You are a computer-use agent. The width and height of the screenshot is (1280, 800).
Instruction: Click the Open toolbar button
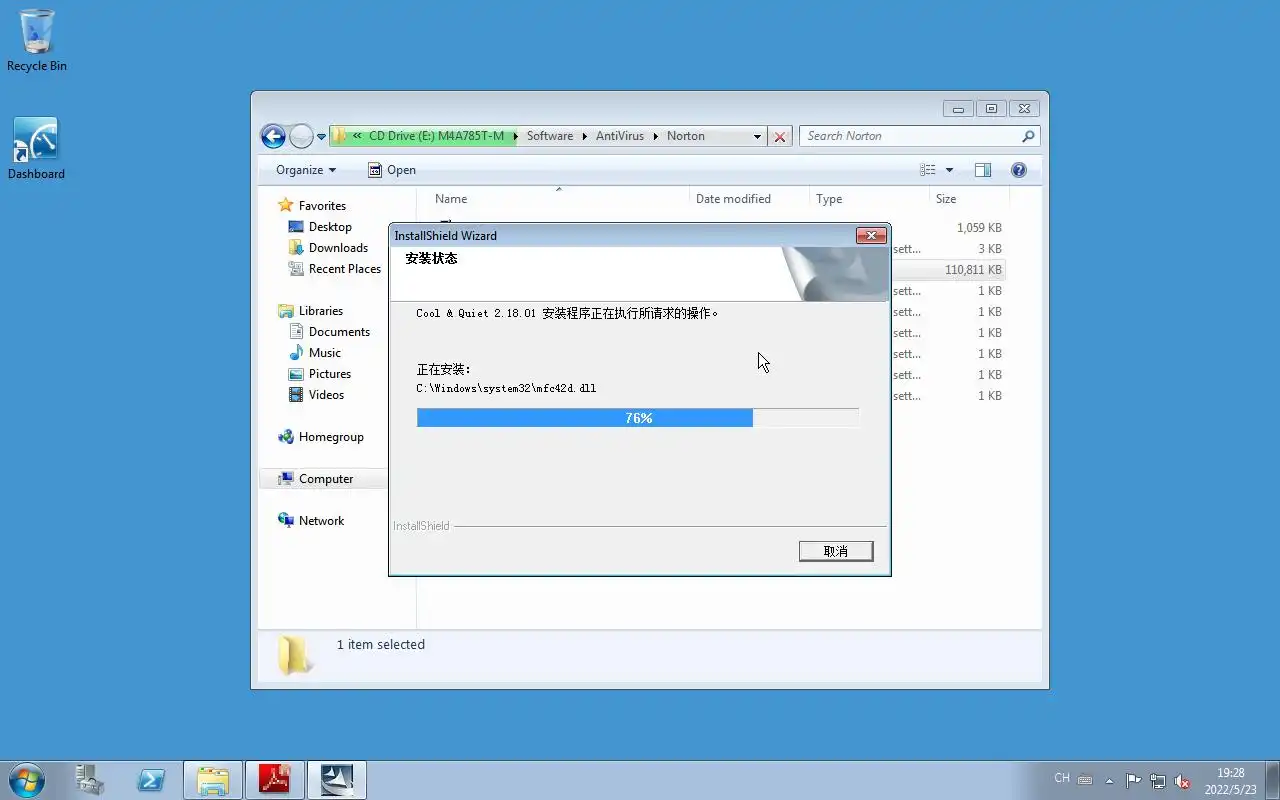point(392,170)
